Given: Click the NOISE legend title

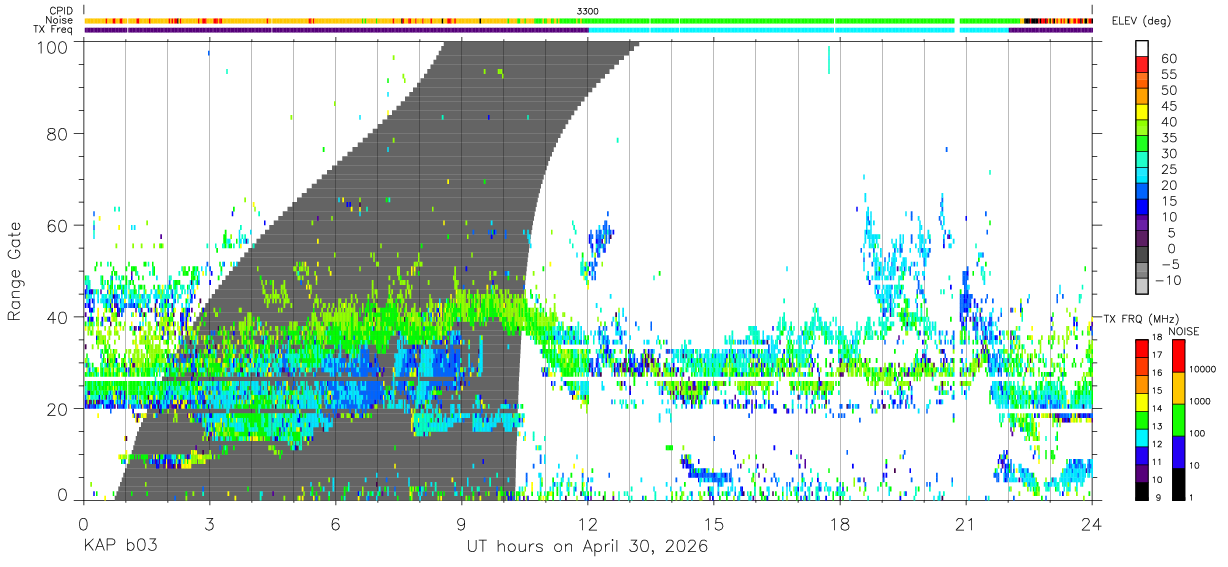Looking at the screenshot, I should pyautogui.click(x=1184, y=331).
